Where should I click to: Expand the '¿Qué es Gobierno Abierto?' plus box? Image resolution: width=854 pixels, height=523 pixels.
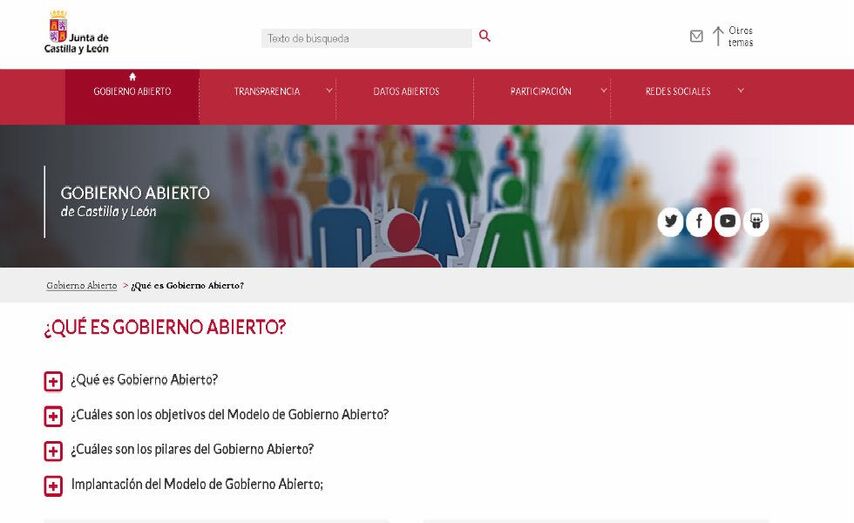[x=53, y=381]
